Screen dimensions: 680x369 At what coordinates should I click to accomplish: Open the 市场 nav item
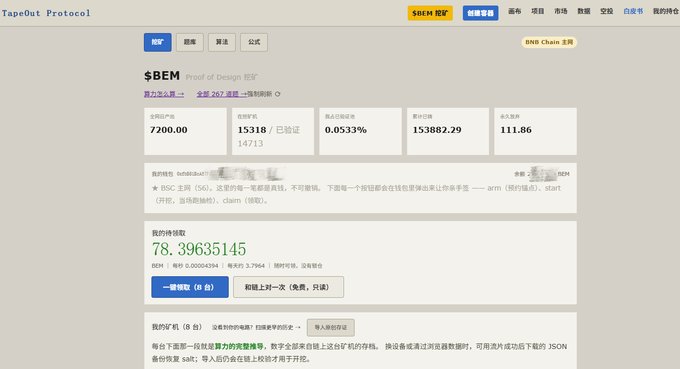click(560, 11)
